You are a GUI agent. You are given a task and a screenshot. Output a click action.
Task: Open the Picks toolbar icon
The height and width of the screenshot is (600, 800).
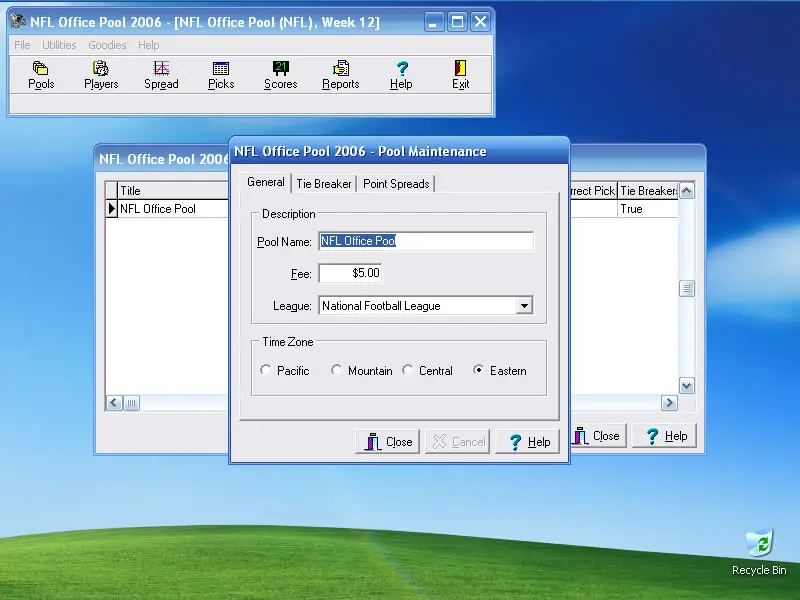(221, 75)
